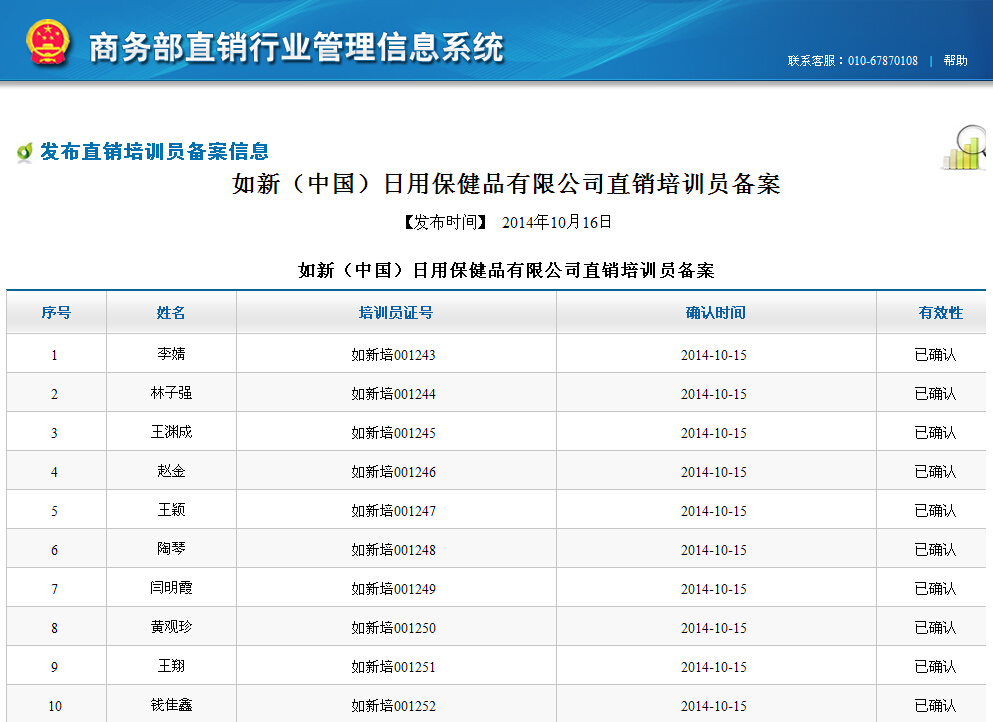Click certificate number 如新培001246
Image resolution: width=993 pixels, height=722 pixels.
pos(393,472)
